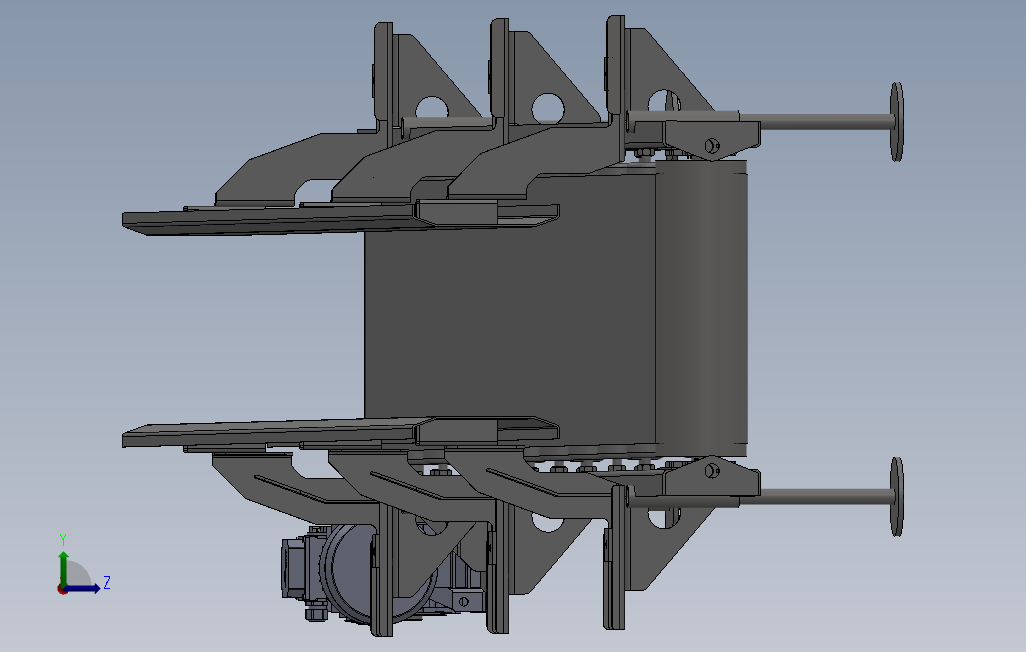Click the "Y" axis label

coord(63,540)
